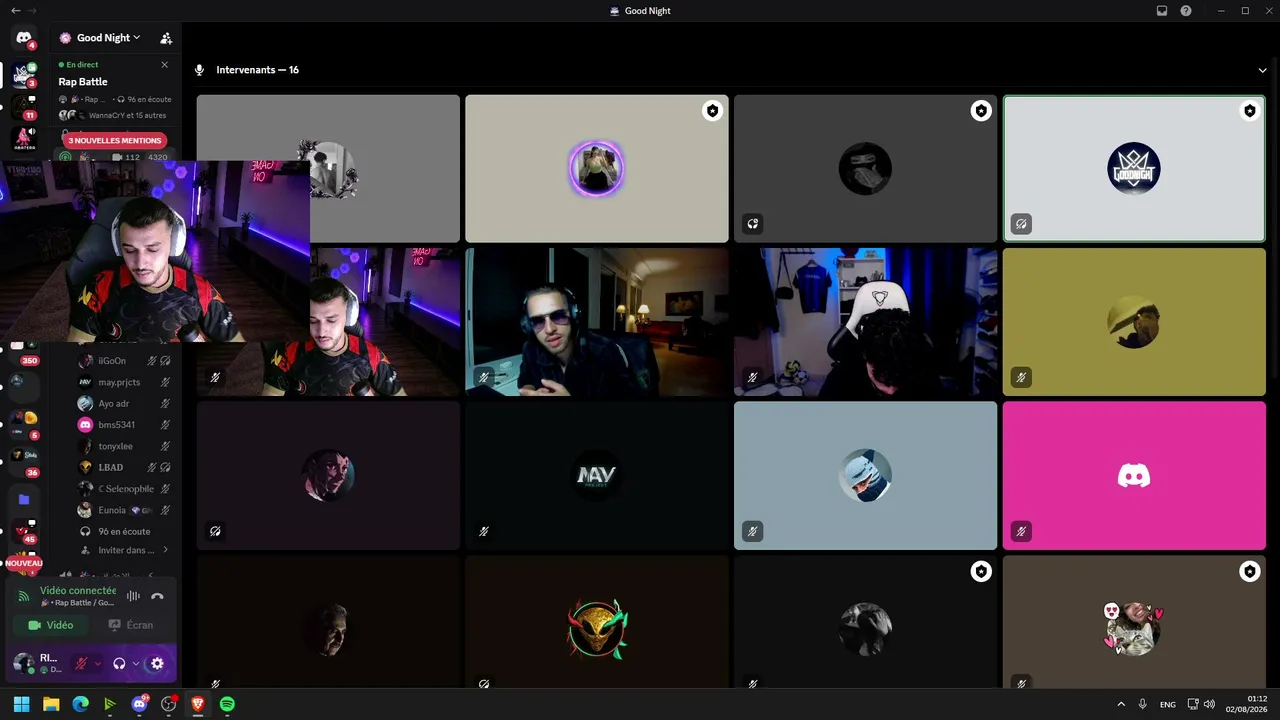Select the Good Night server icon in sidebar
The height and width of the screenshot is (720, 1280).
pos(23,74)
